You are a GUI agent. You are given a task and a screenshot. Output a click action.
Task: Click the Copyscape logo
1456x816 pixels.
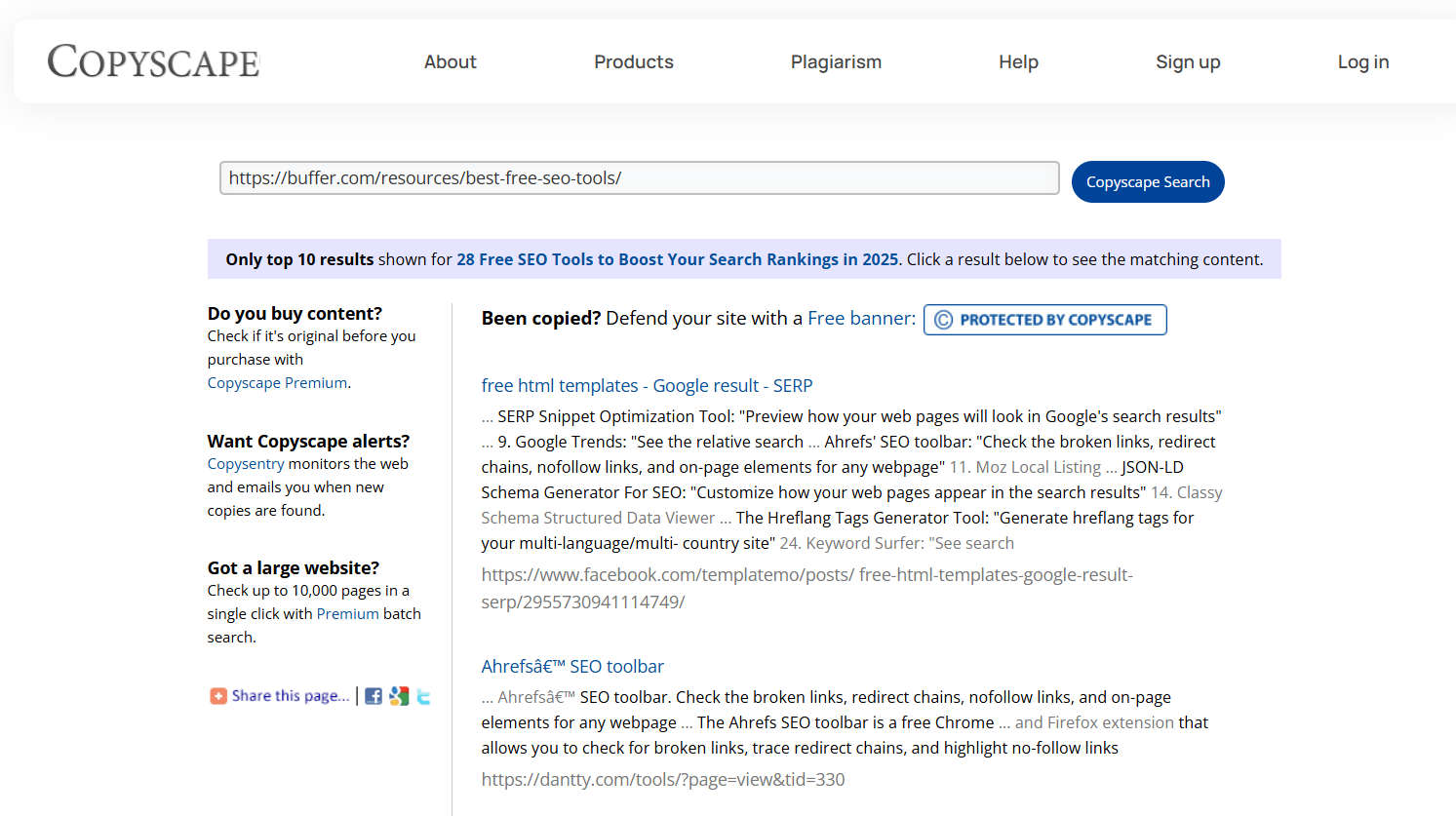[152, 60]
